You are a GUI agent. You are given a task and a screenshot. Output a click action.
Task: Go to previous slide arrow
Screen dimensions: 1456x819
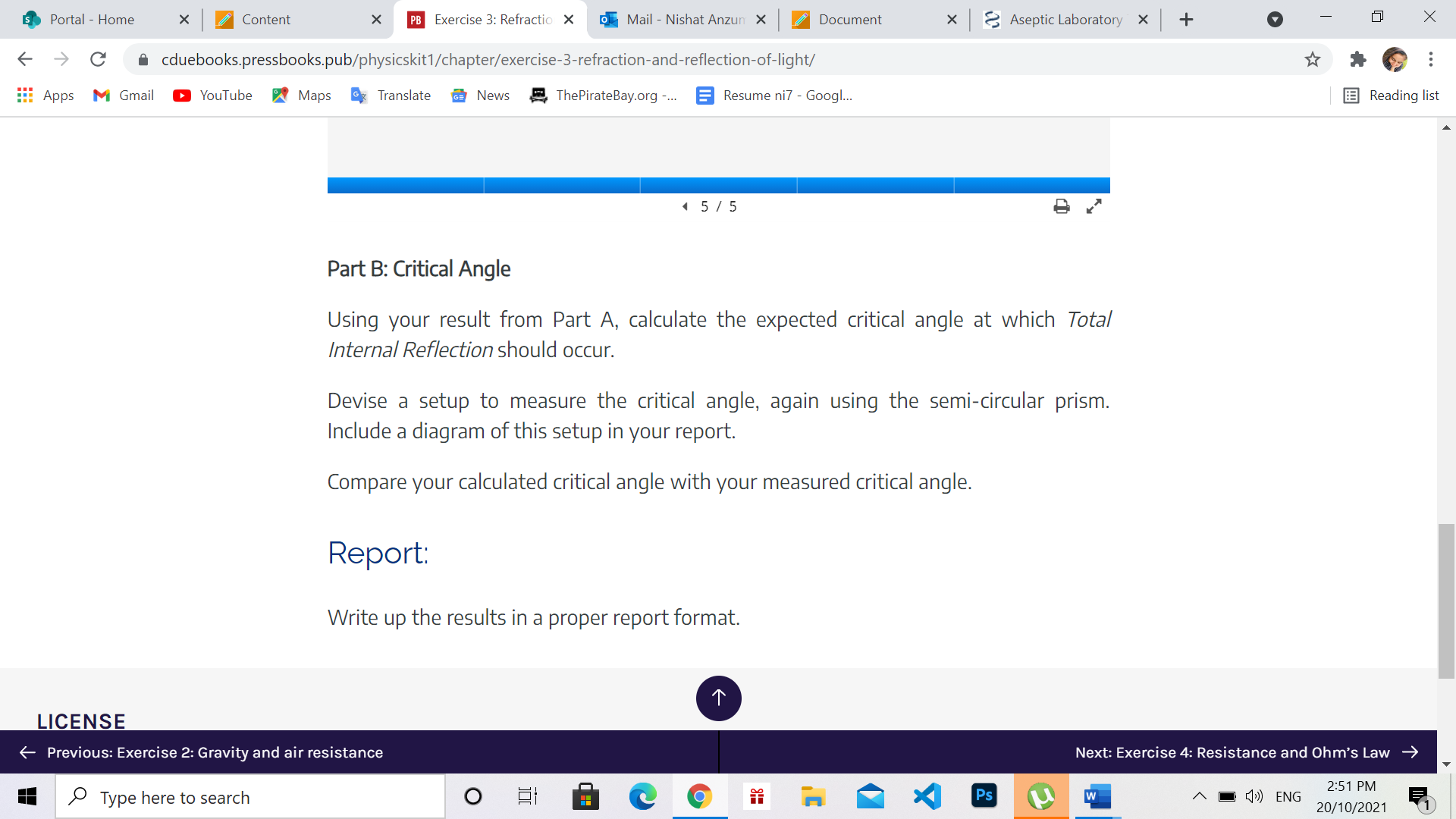coord(685,206)
